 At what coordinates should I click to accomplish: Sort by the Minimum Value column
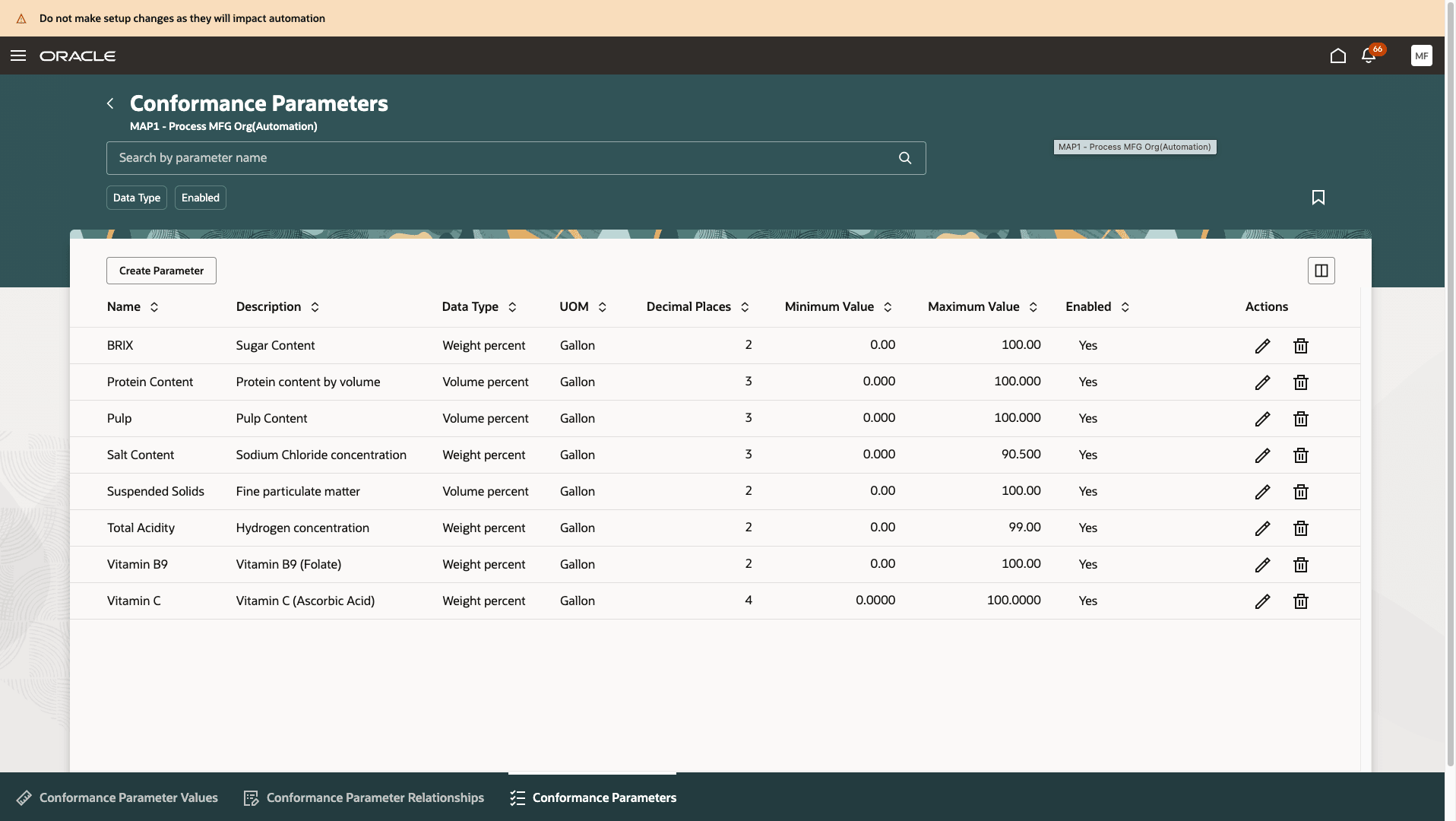[888, 307]
